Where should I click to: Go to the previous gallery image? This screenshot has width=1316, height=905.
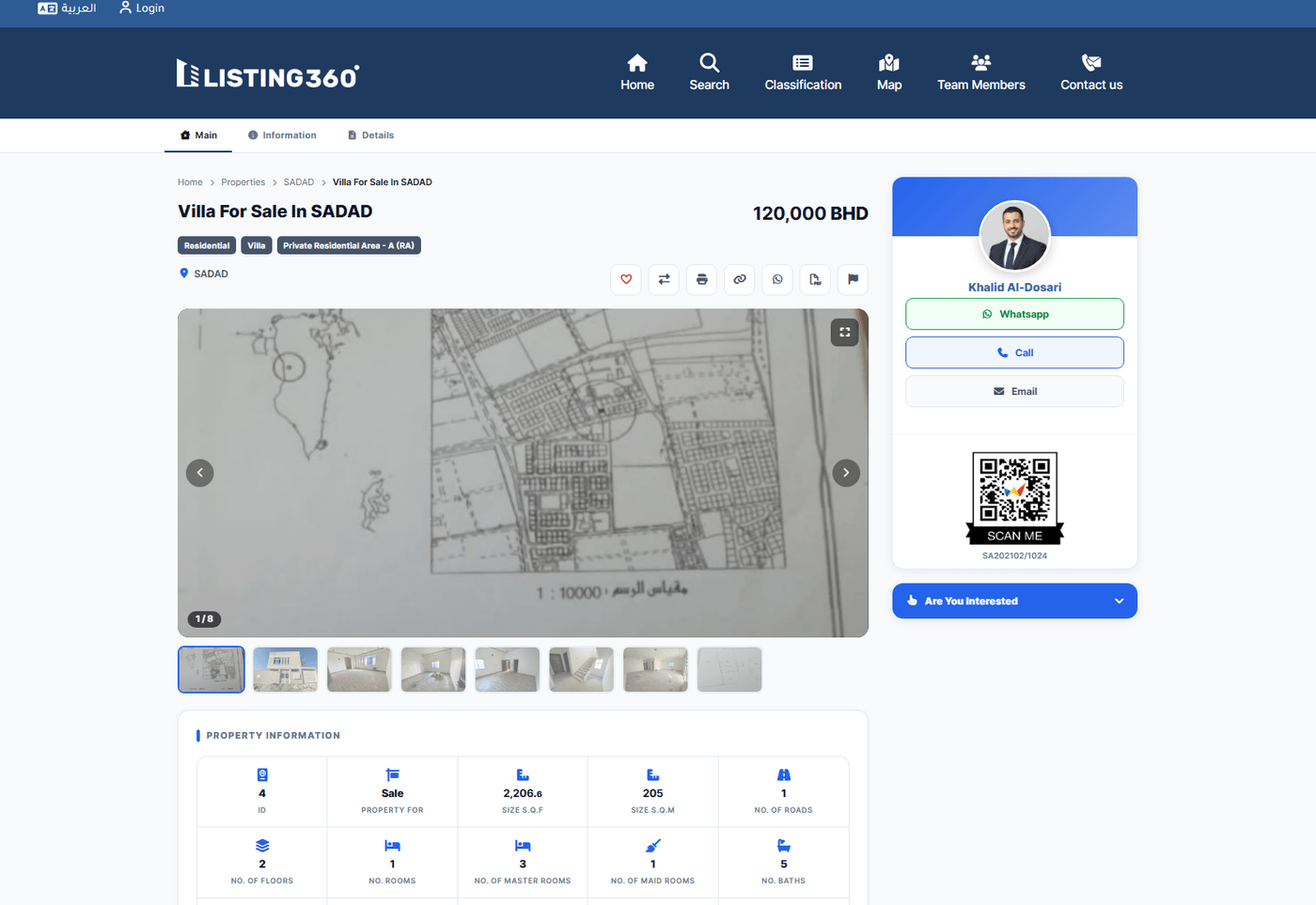coord(199,473)
